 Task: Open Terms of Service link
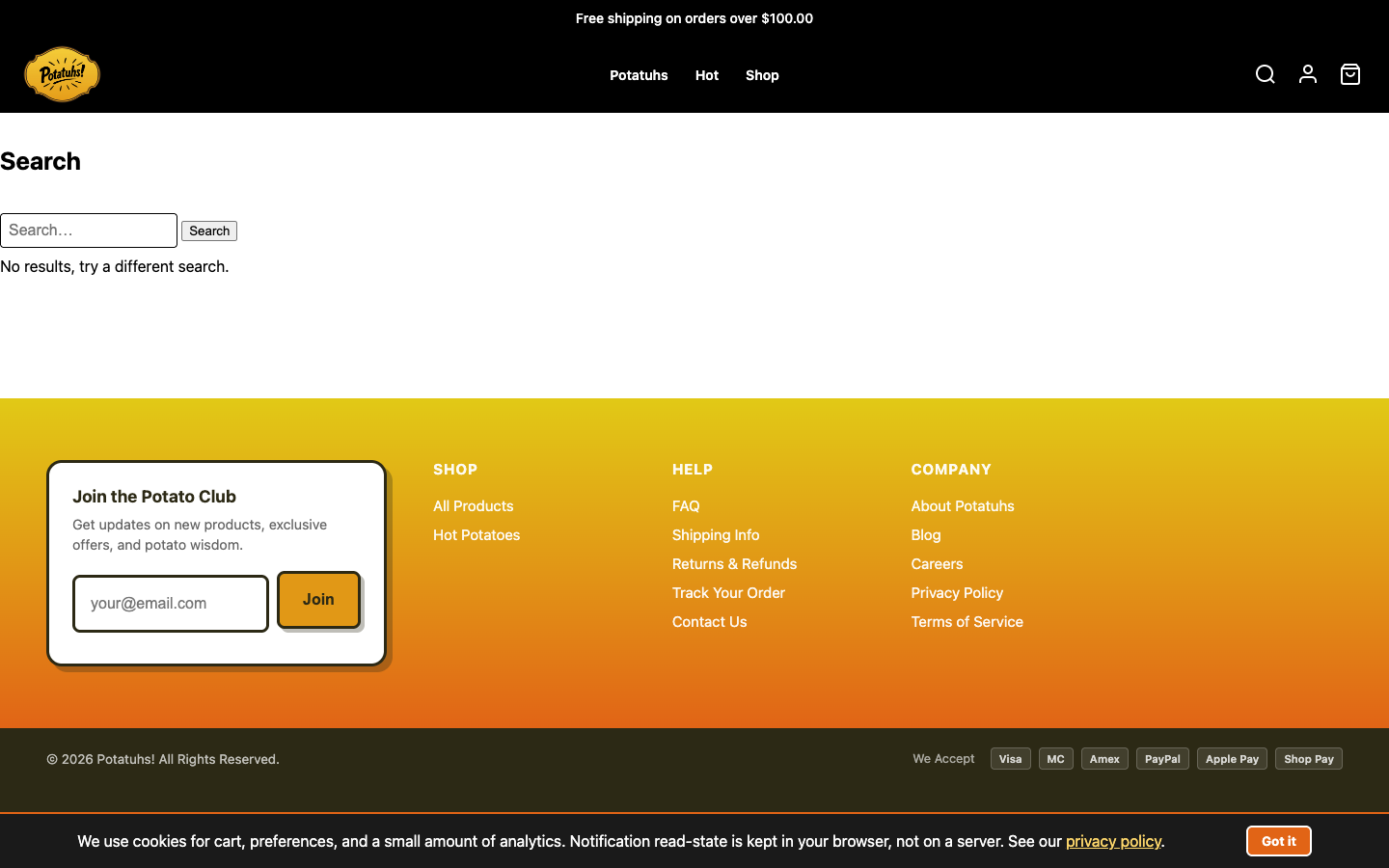967,622
